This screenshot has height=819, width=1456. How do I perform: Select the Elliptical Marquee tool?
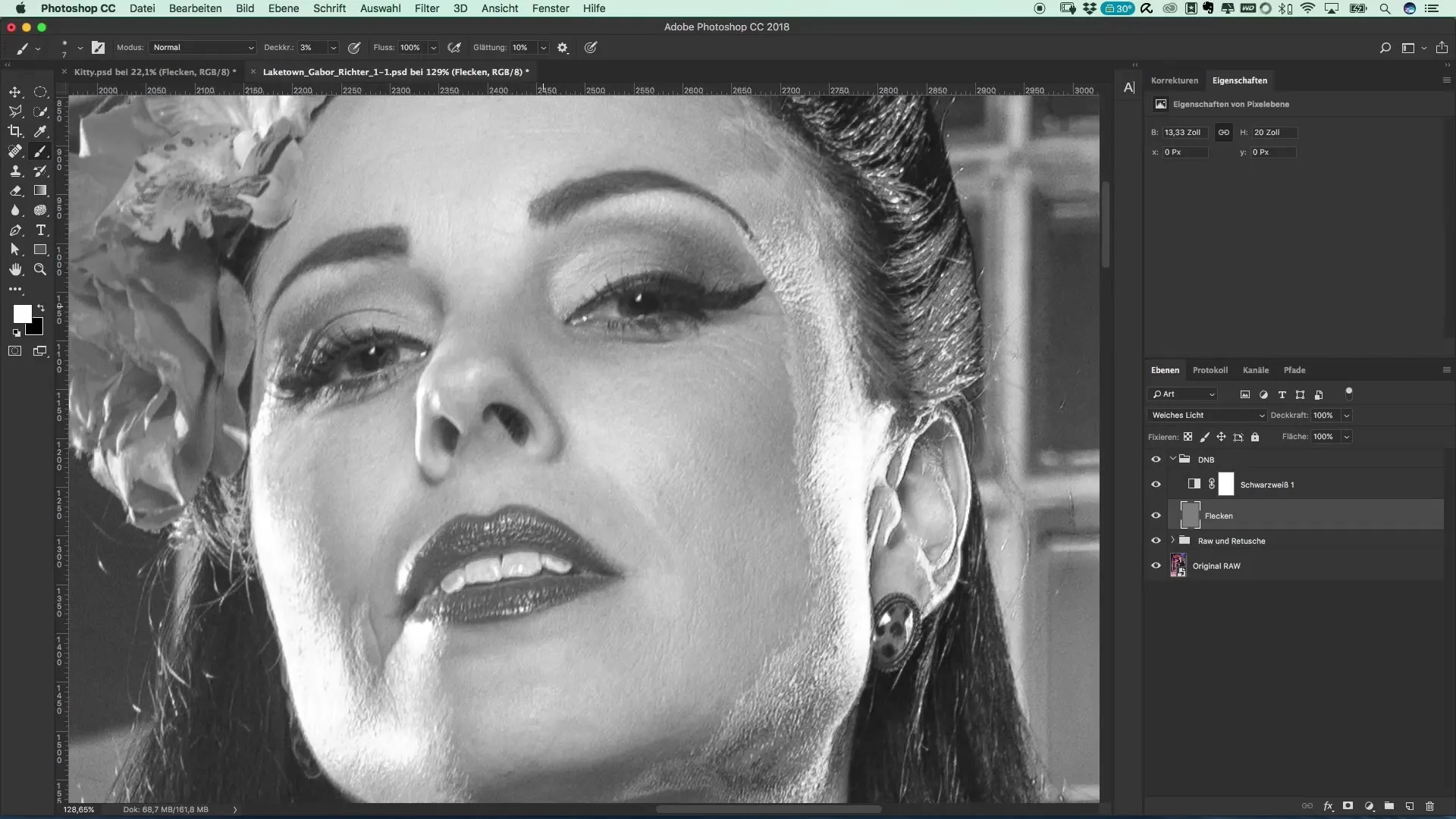[x=40, y=92]
